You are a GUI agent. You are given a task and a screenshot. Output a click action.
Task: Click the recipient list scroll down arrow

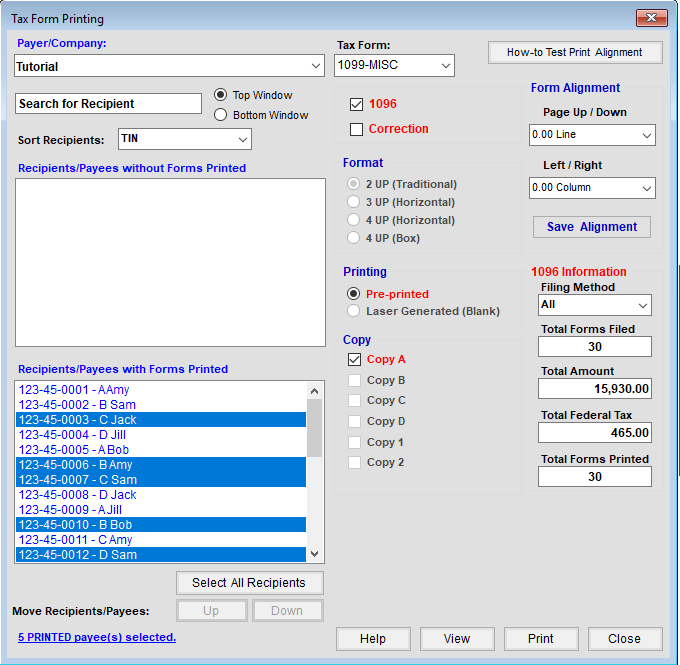(315, 554)
